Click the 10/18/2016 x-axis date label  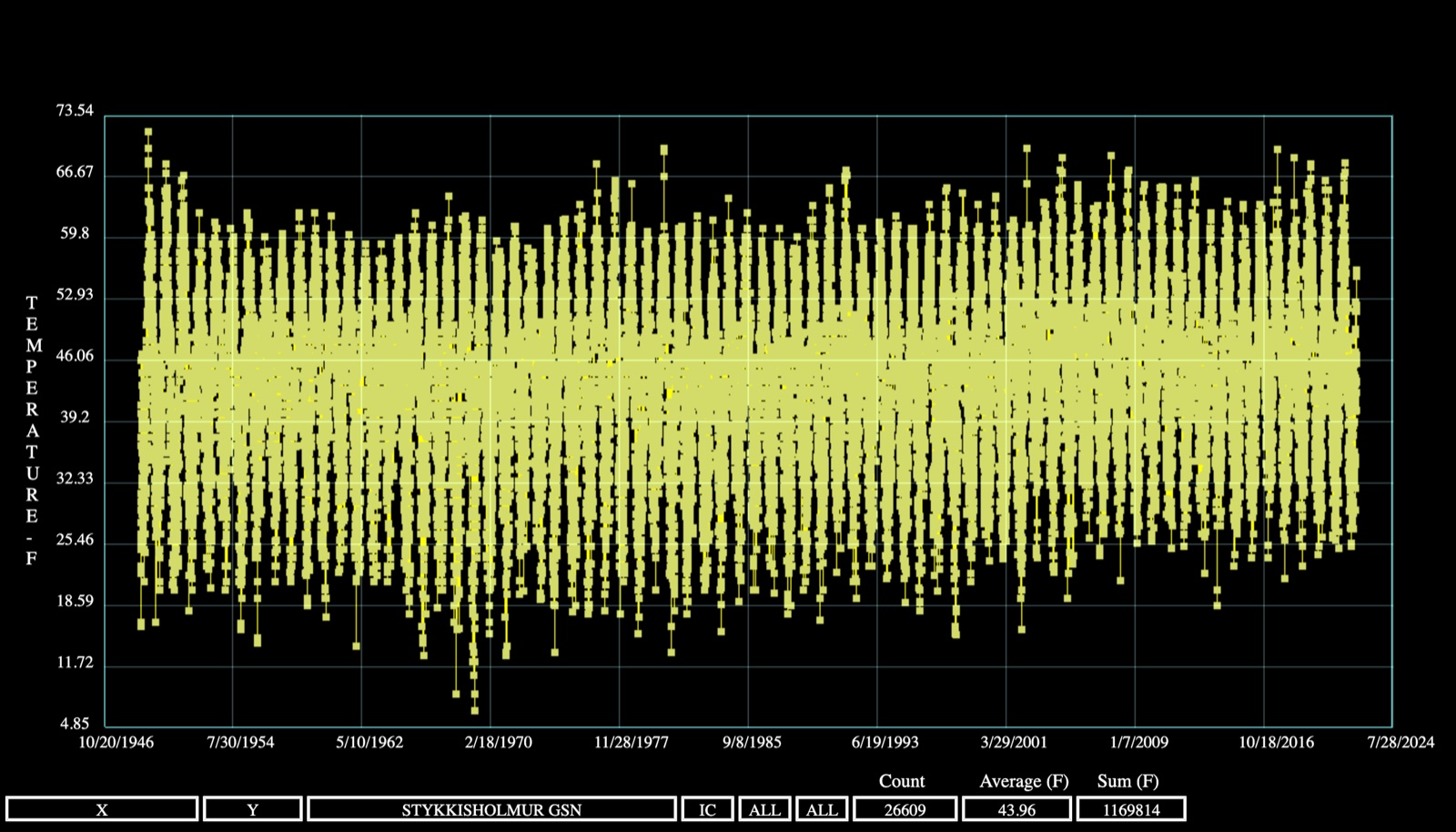coord(1277,742)
